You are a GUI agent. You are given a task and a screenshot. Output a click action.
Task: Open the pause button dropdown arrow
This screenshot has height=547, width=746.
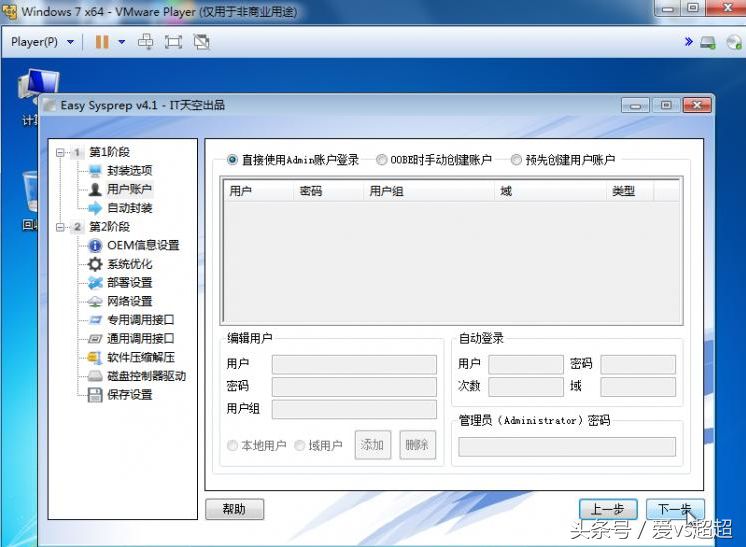pyautogui.click(x=122, y=42)
